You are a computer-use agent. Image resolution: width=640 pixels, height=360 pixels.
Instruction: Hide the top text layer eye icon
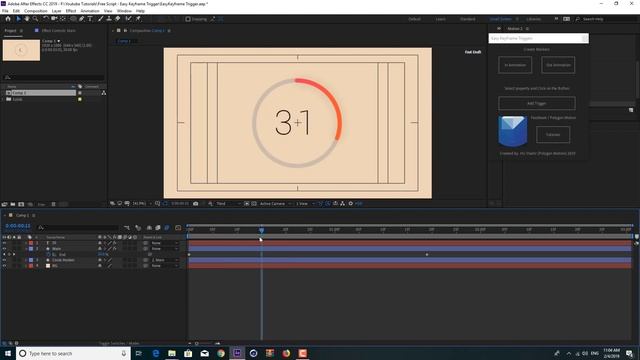[x=4, y=243]
